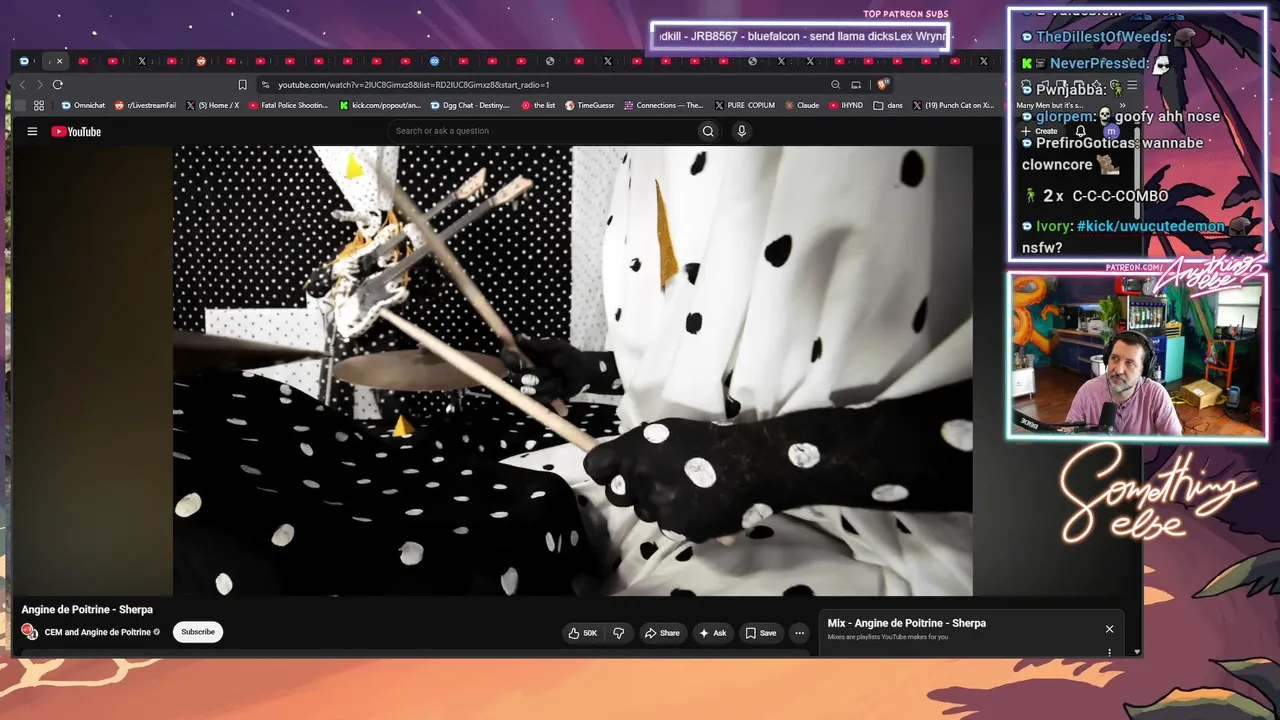Image resolution: width=1280 pixels, height=720 pixels.
Task: Open the Omnichat bookmark
Action: (83, 105)
